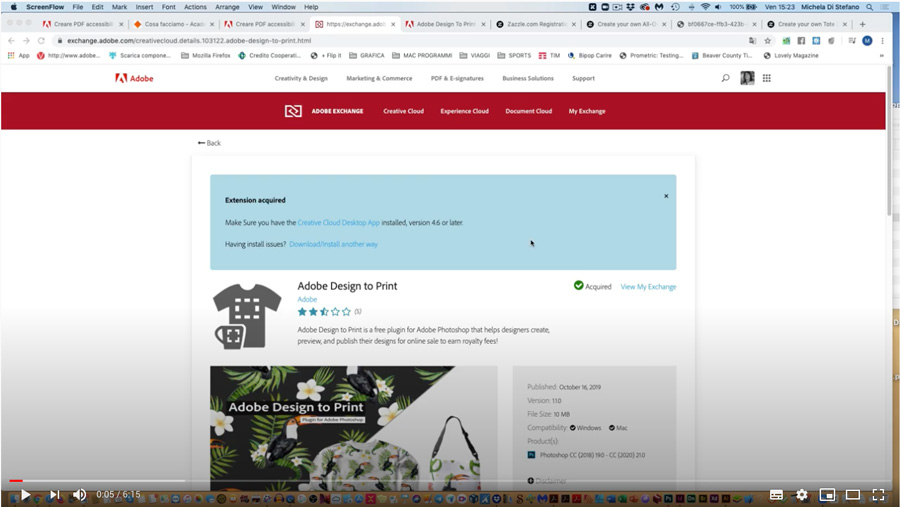The image size is (900, 507).
Task: Select Experience Cloud in the red bar
Action: 464,111
